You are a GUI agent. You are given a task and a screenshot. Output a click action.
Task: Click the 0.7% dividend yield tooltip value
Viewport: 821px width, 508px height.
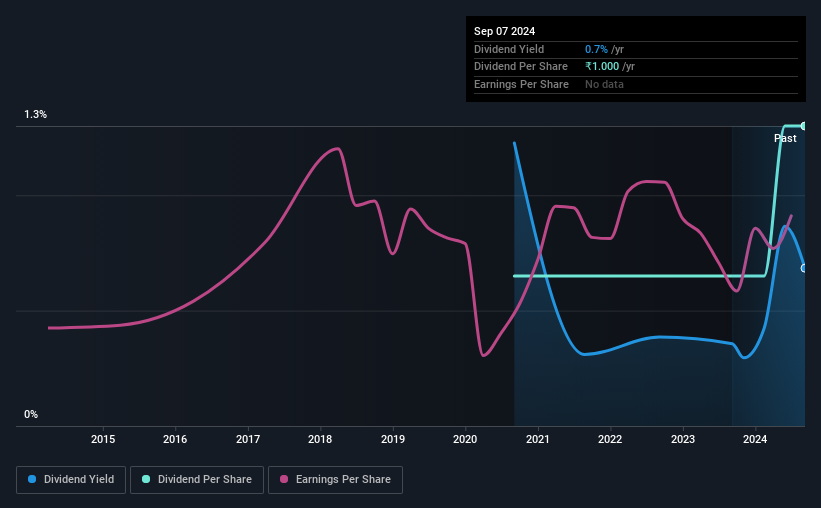point(596,49)
